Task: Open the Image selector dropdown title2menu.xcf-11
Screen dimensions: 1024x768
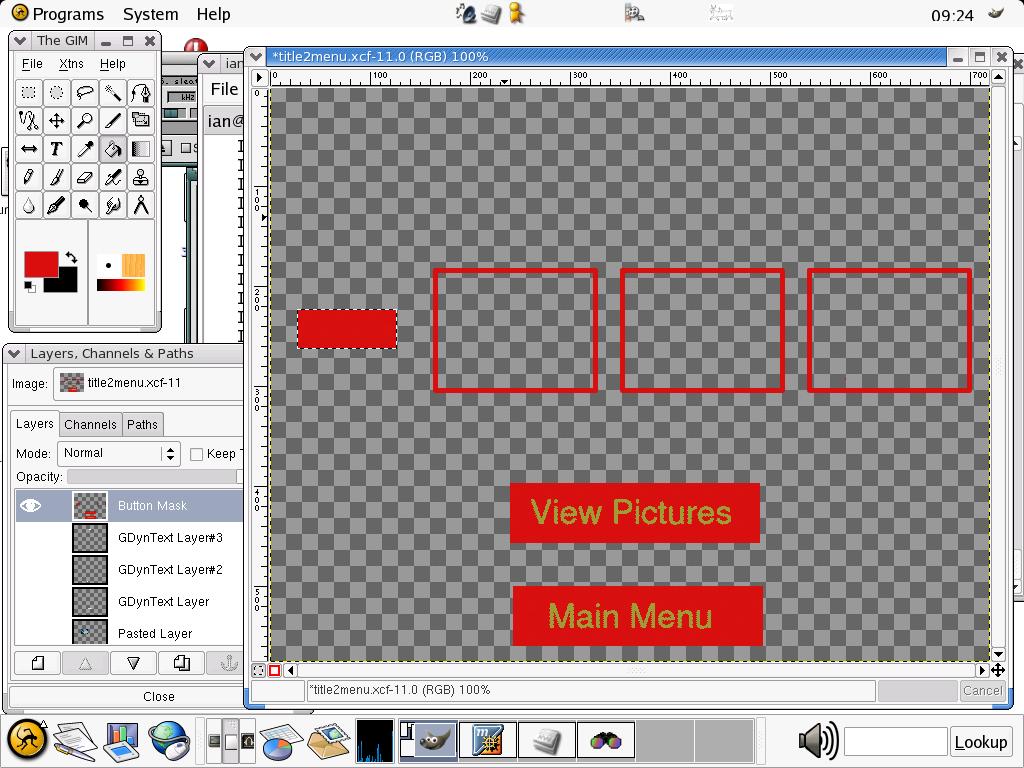Action: click(150, 383)
